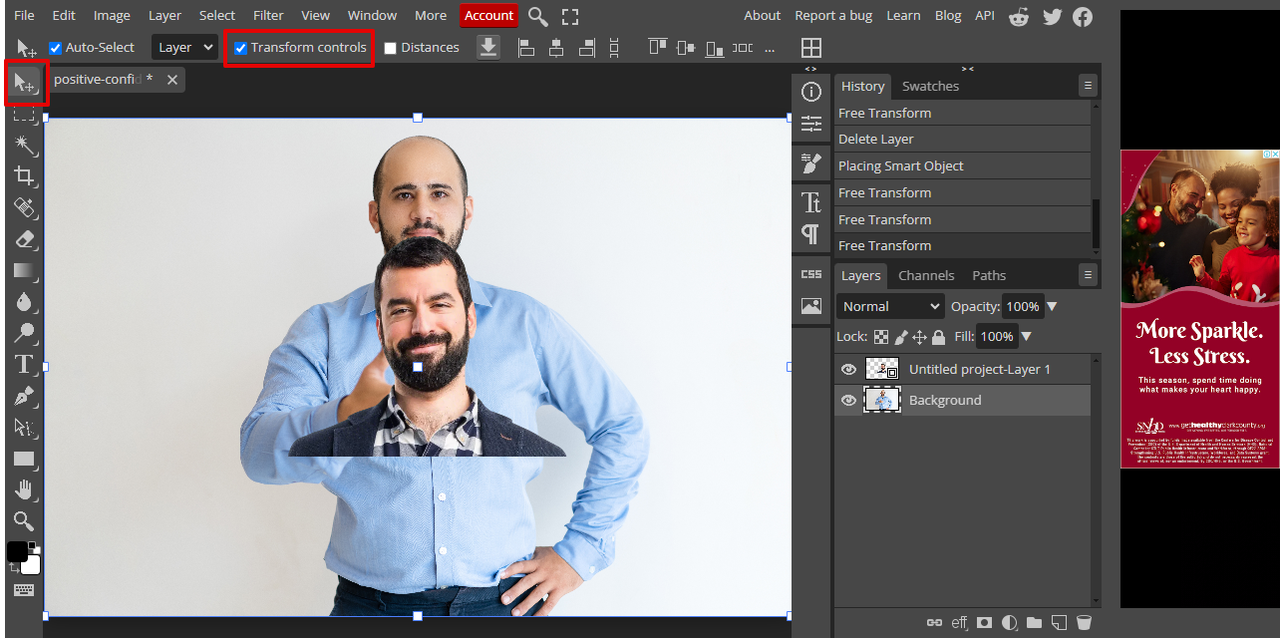Select the Hand tool
The image size is (1280, 638).
click(25, 490)
